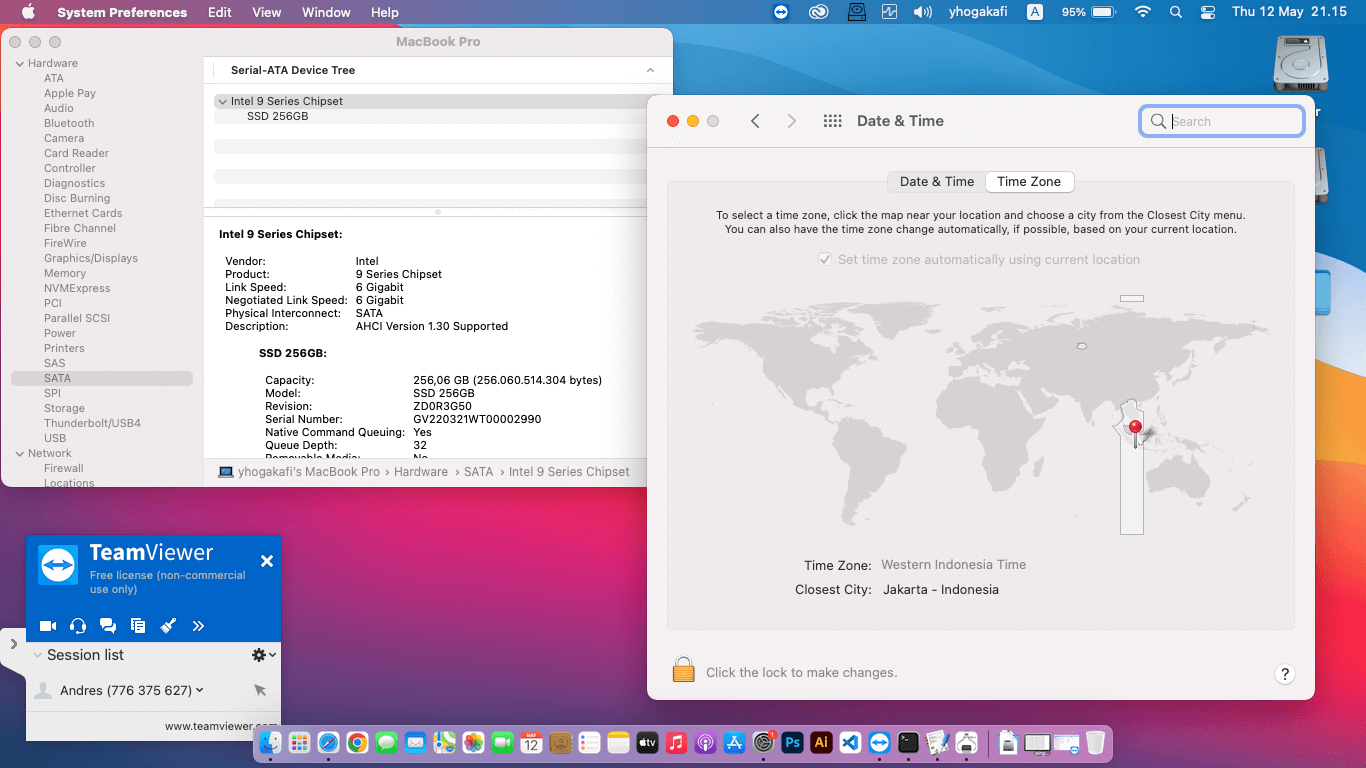Close the TeamViewer session panel
The image size is (1366, 768).
coord(267,561)
